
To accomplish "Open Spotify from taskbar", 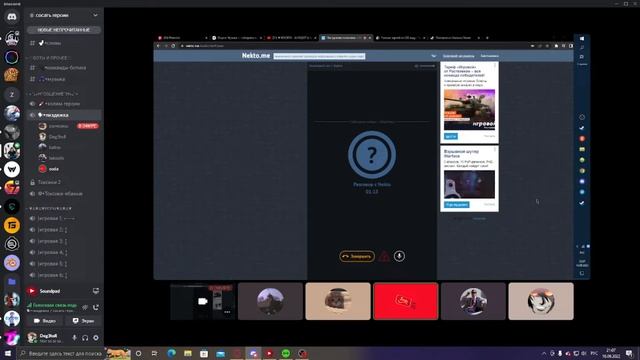I will click(286, 353).
